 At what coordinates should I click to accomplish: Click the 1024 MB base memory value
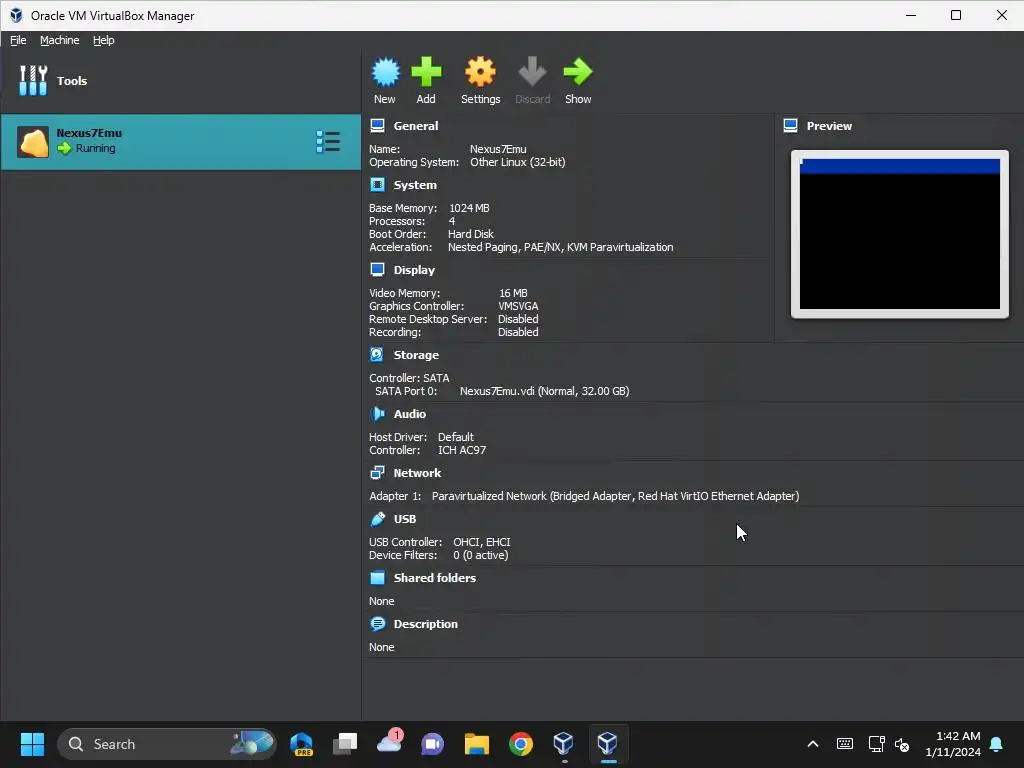(469, 208)
